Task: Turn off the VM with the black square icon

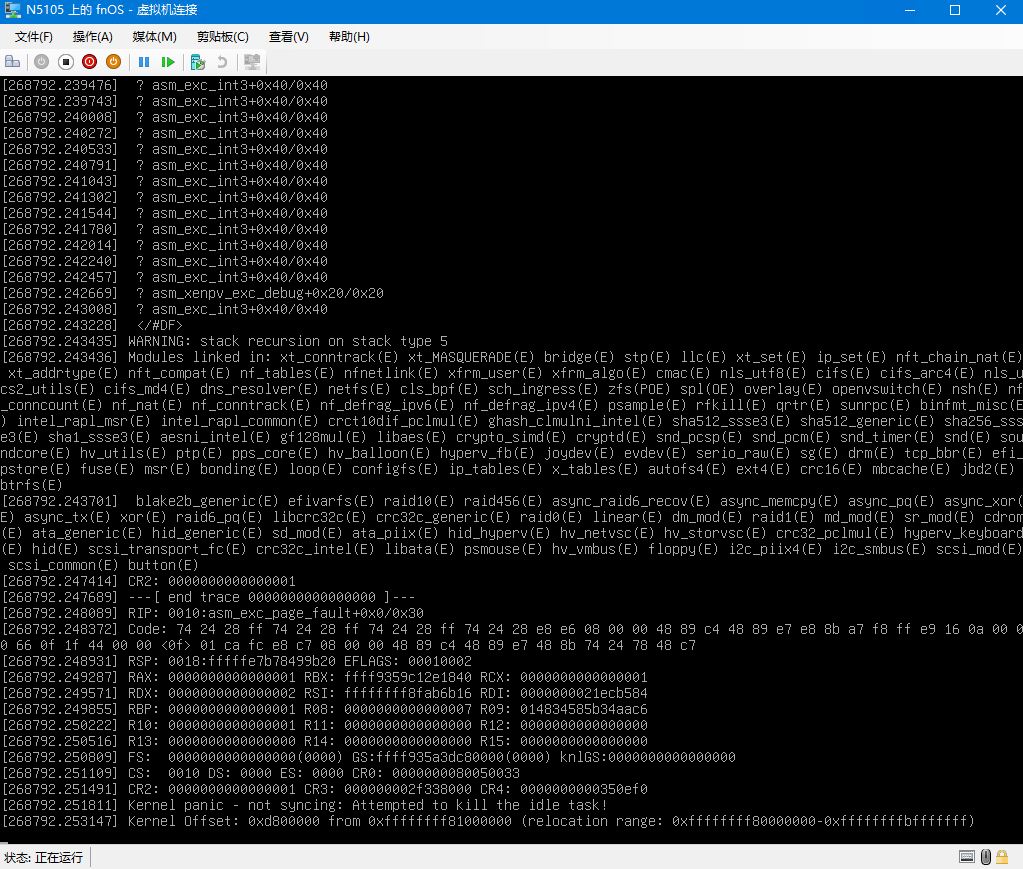Action: coord(65,62)
